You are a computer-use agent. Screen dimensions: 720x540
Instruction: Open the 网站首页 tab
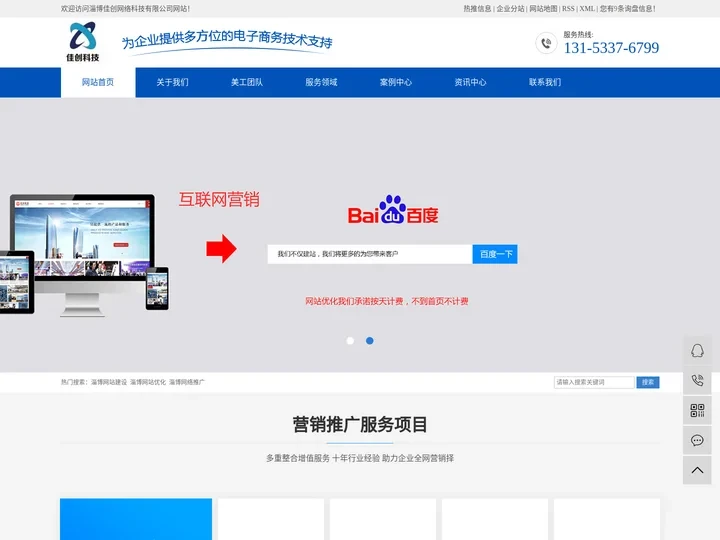click(x=98, y=82)
